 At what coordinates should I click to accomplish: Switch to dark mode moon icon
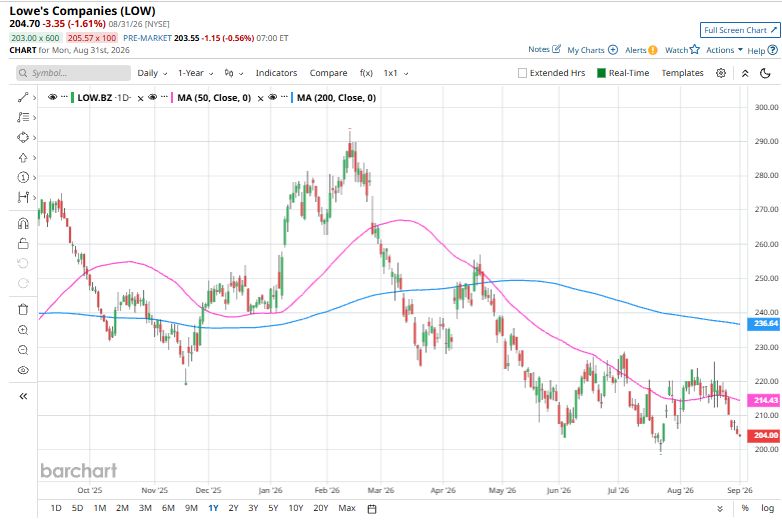765,73
